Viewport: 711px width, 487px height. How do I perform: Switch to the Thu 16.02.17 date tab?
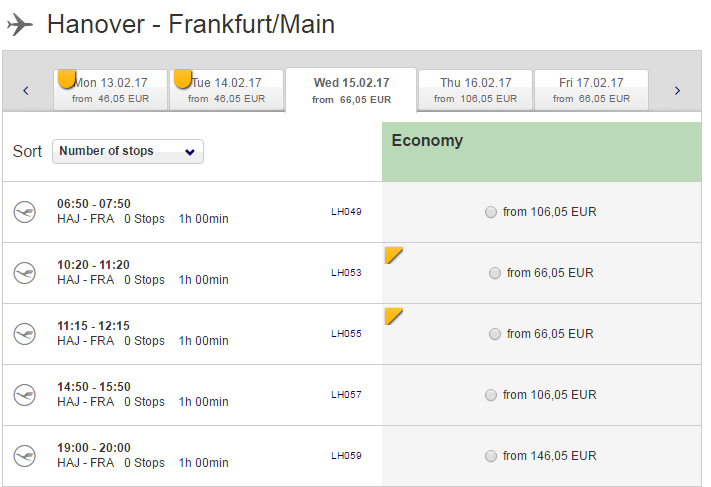pos(475,90)
